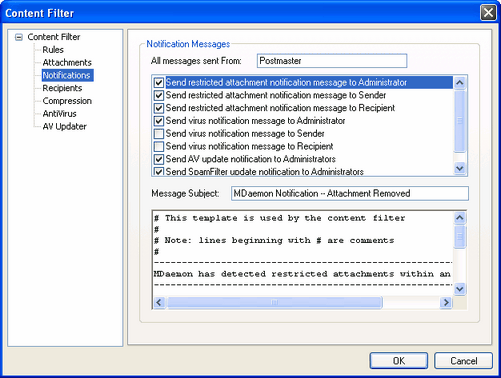Click the Cancel button
This screenshot has height=378, width=501.
pyautogui.click(x=463, y=361)
